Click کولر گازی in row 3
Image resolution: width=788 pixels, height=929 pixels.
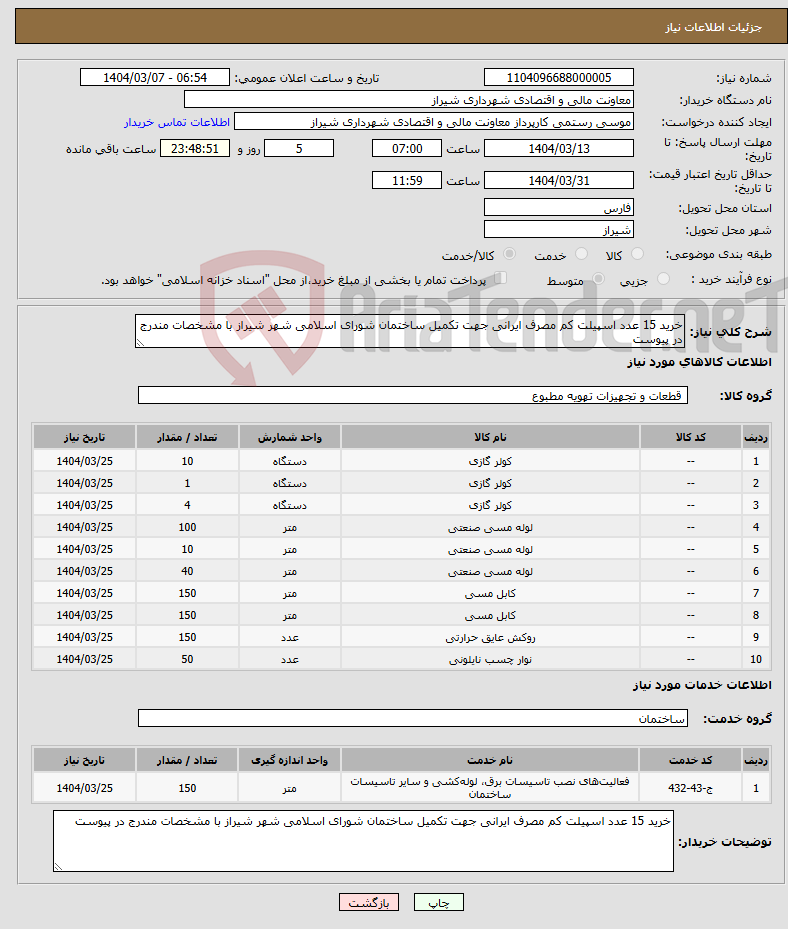click(x=490, y=505)
